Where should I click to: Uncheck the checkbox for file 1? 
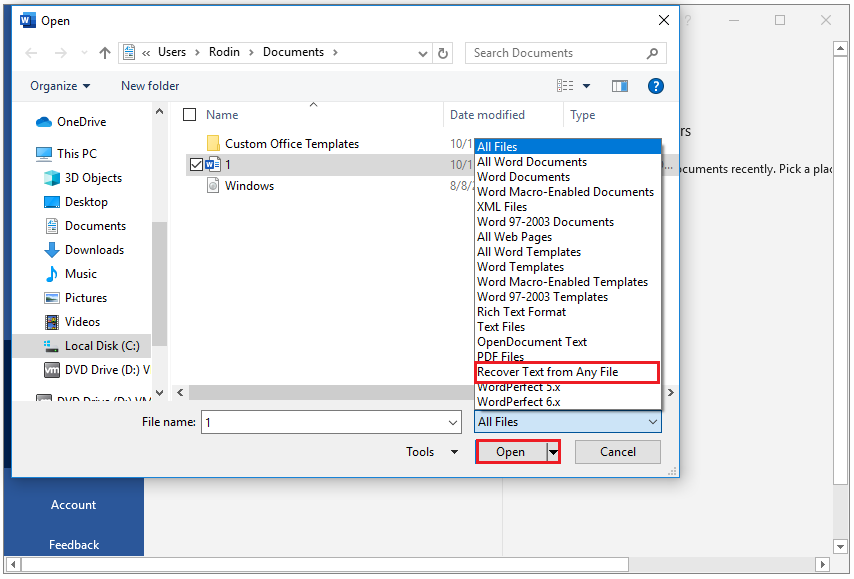click(x=196, y=164)
